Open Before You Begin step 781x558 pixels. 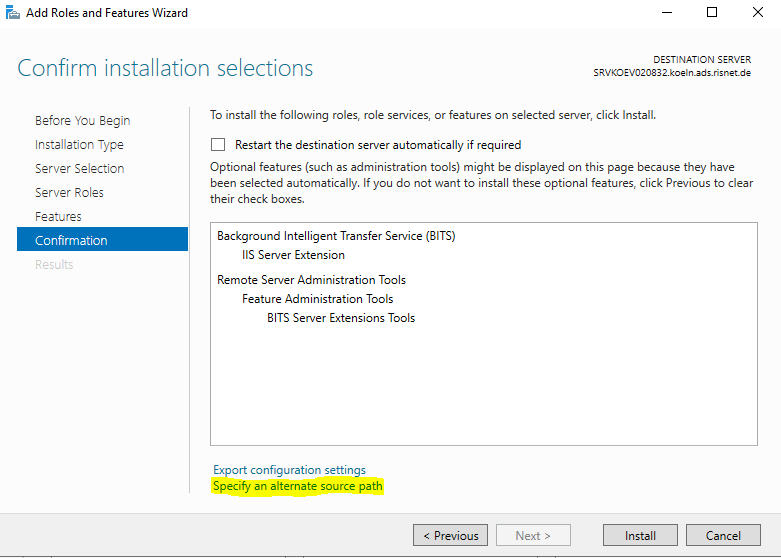[x=83, y=121]
